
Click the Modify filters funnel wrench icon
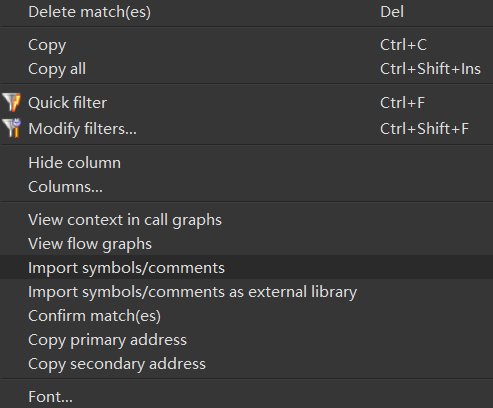[12, 128]
